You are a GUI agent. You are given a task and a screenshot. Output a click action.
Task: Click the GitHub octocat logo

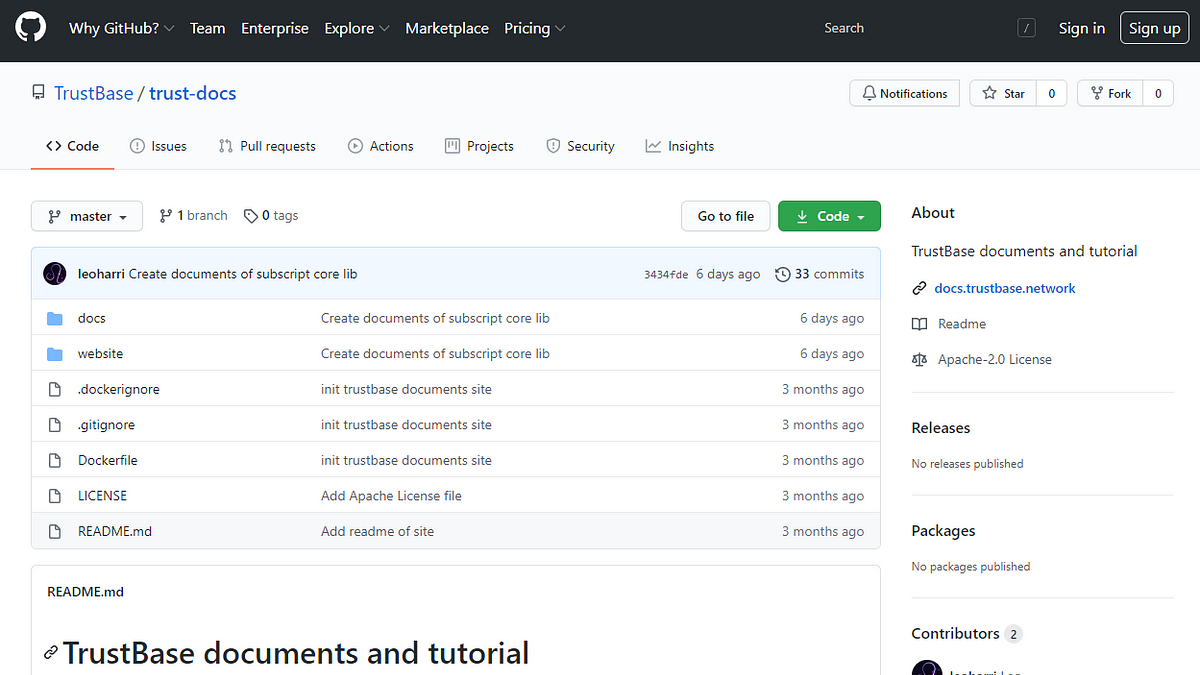pos(30,28)
